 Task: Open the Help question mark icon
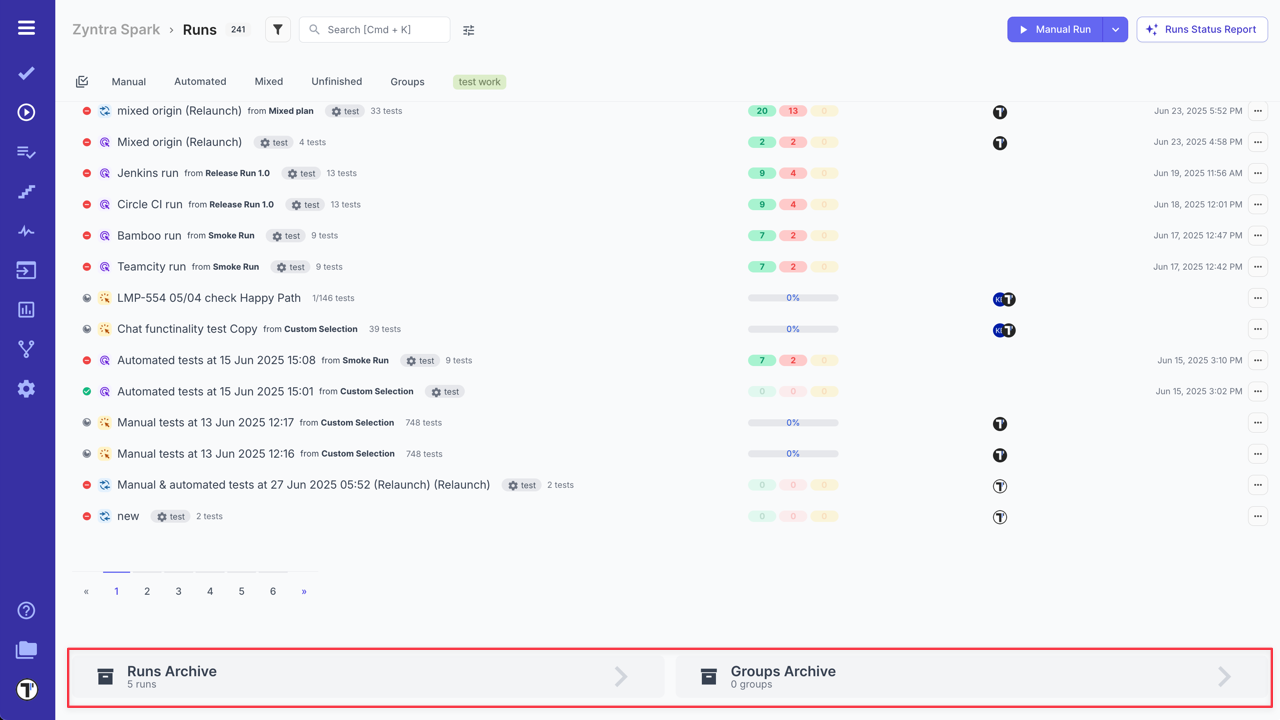[25, 610]
